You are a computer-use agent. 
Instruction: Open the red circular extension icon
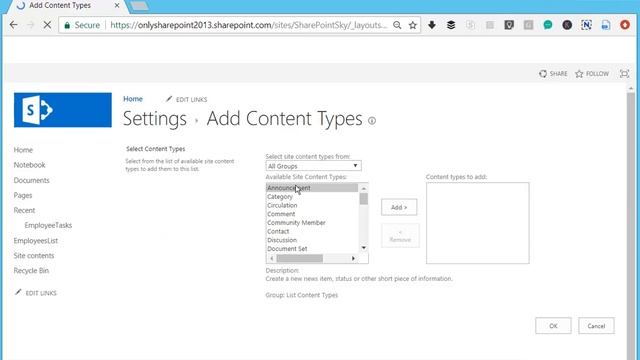625,25
